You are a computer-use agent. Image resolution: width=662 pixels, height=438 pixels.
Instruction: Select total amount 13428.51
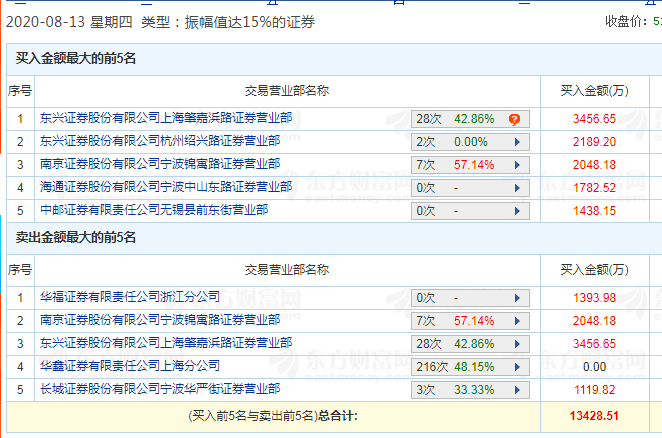[x=594, y=416]
